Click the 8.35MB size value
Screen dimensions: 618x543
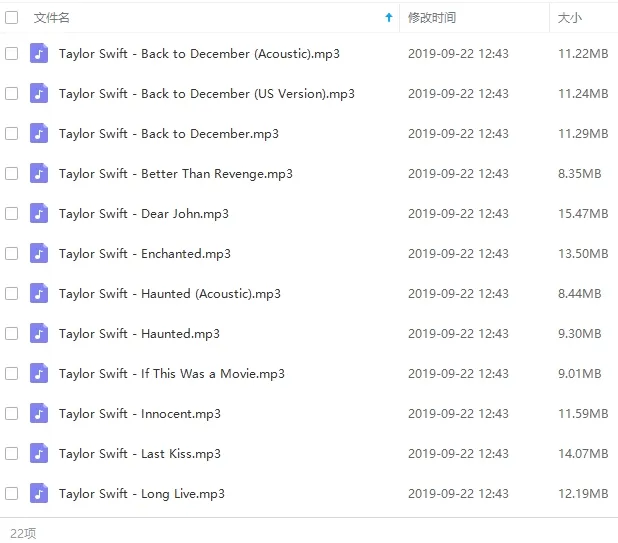[579, 174]
